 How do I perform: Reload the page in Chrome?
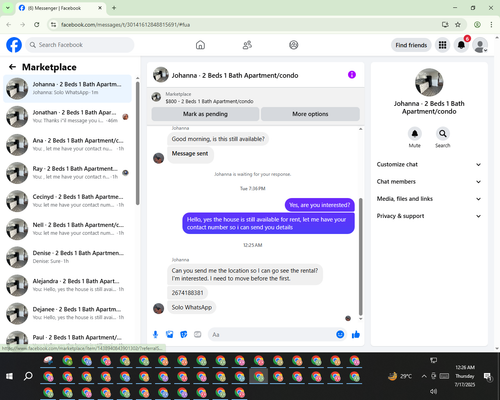37,25
